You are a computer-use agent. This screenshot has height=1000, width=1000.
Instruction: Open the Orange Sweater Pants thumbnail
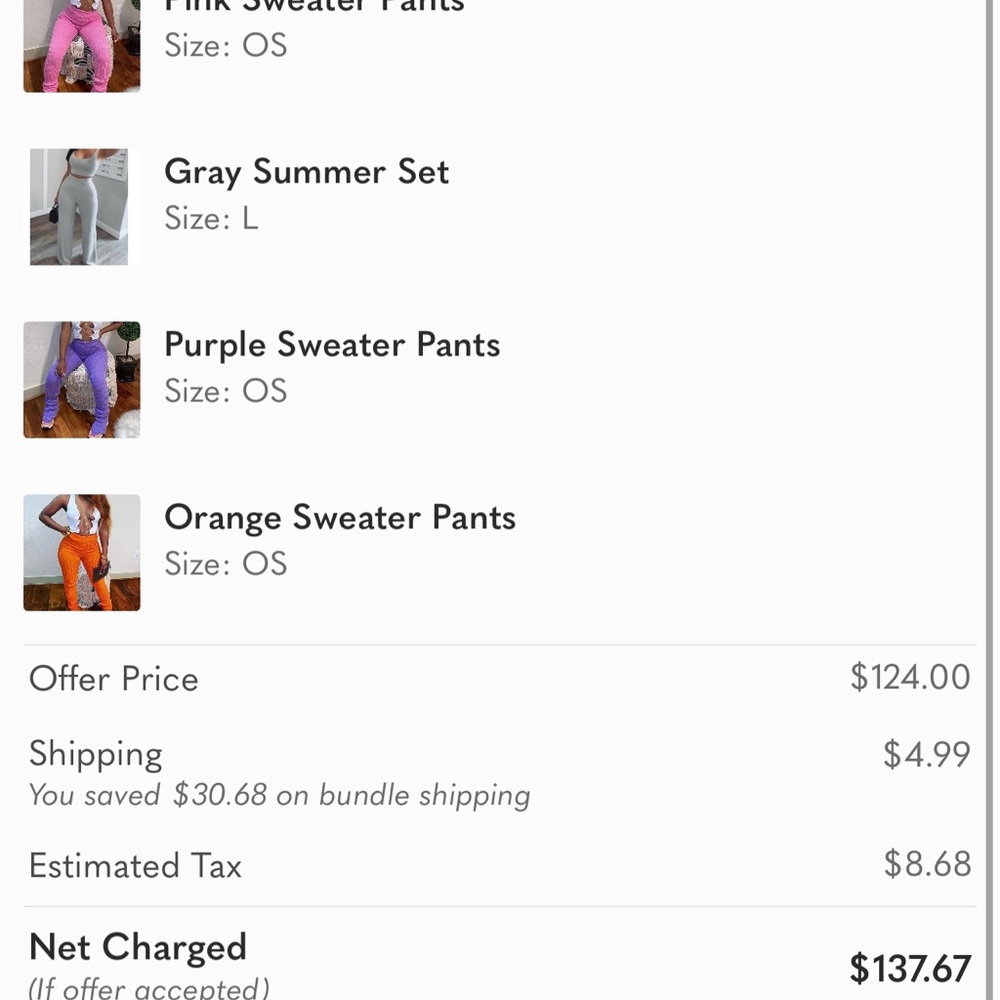pyautogui.click(x=81, y=552)
